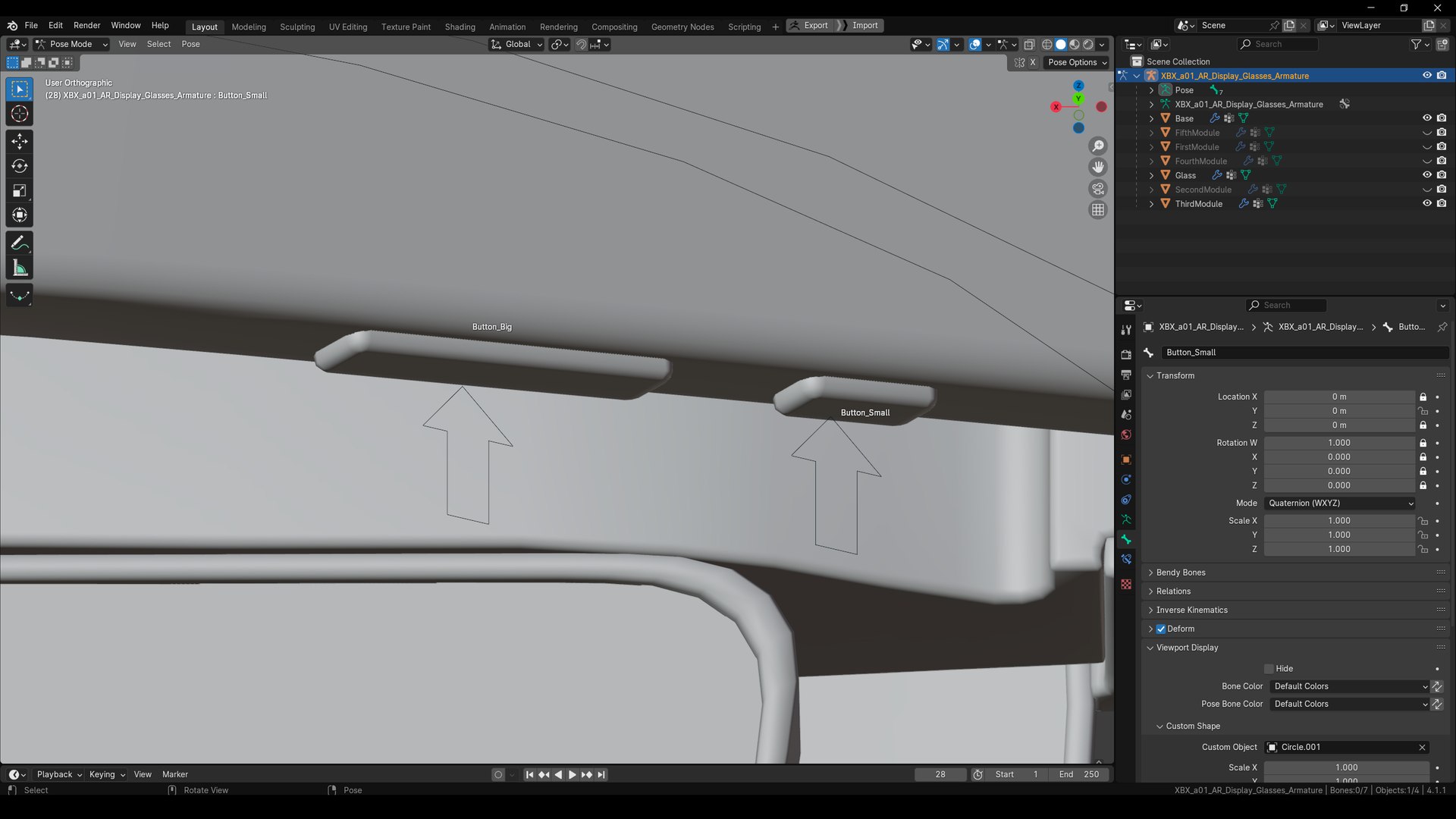Open the Pose header menu
The height and width of the screenshot is (819, 1456).
tap(191, 45)
